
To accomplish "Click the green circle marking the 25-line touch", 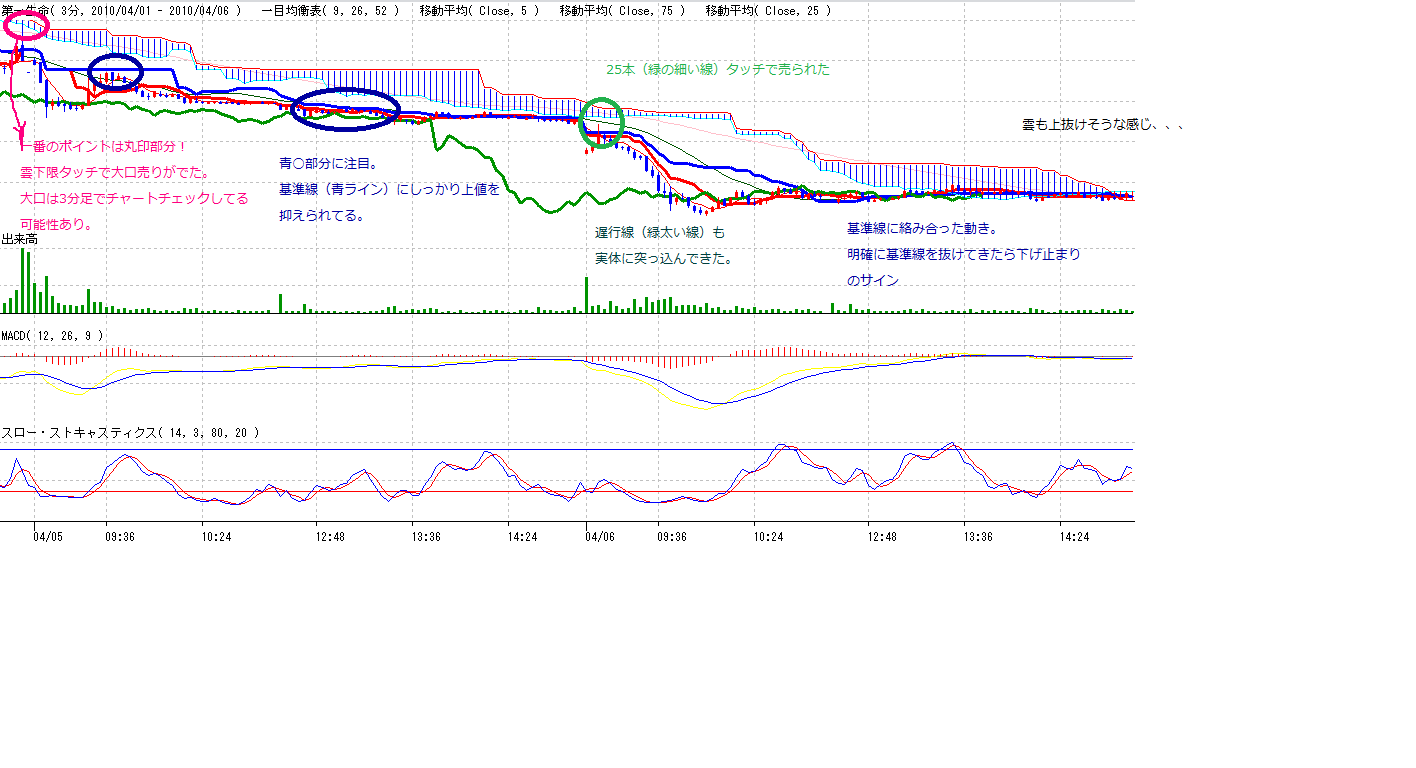I will (602, 122).
